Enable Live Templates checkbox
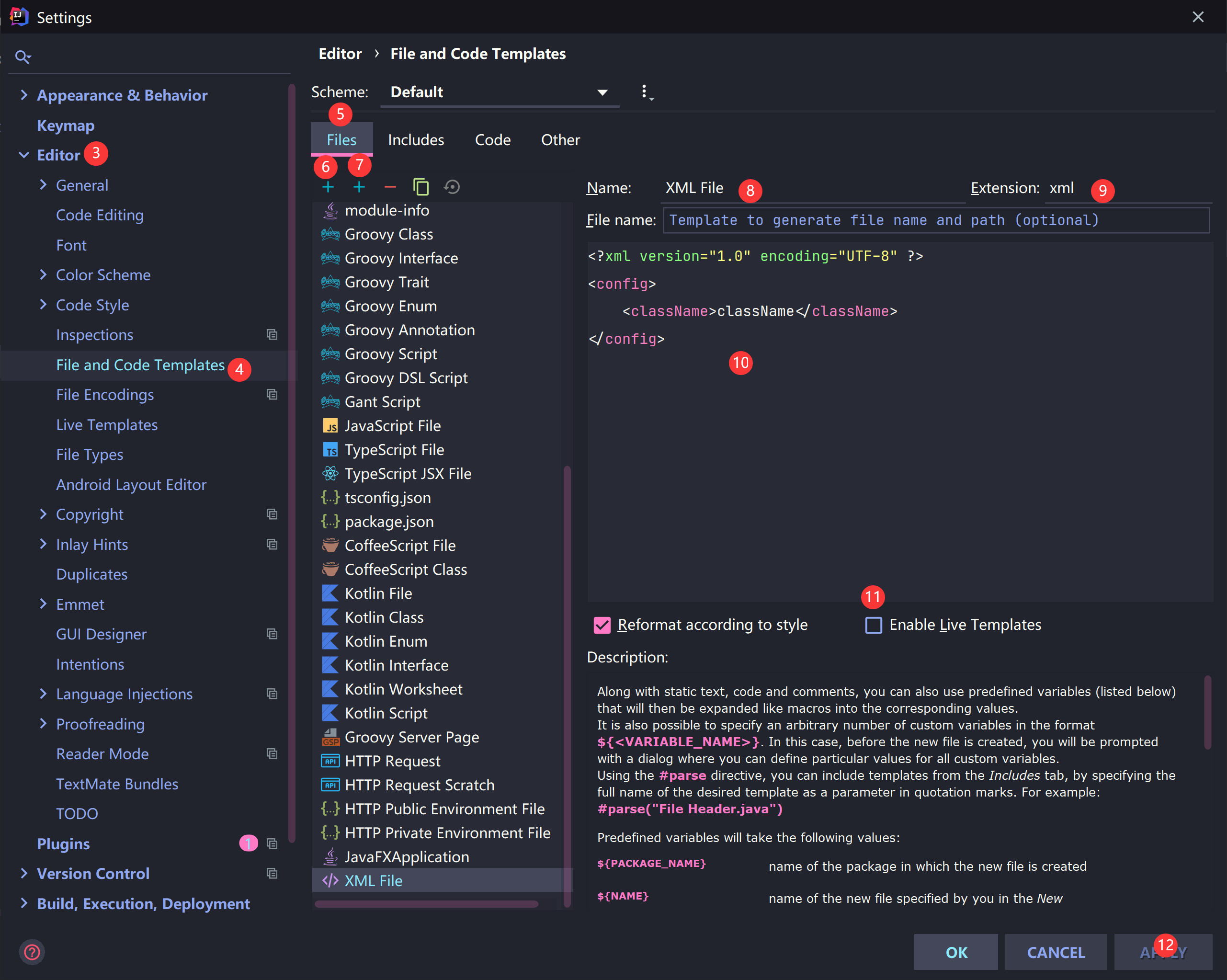 click(873, 625)
